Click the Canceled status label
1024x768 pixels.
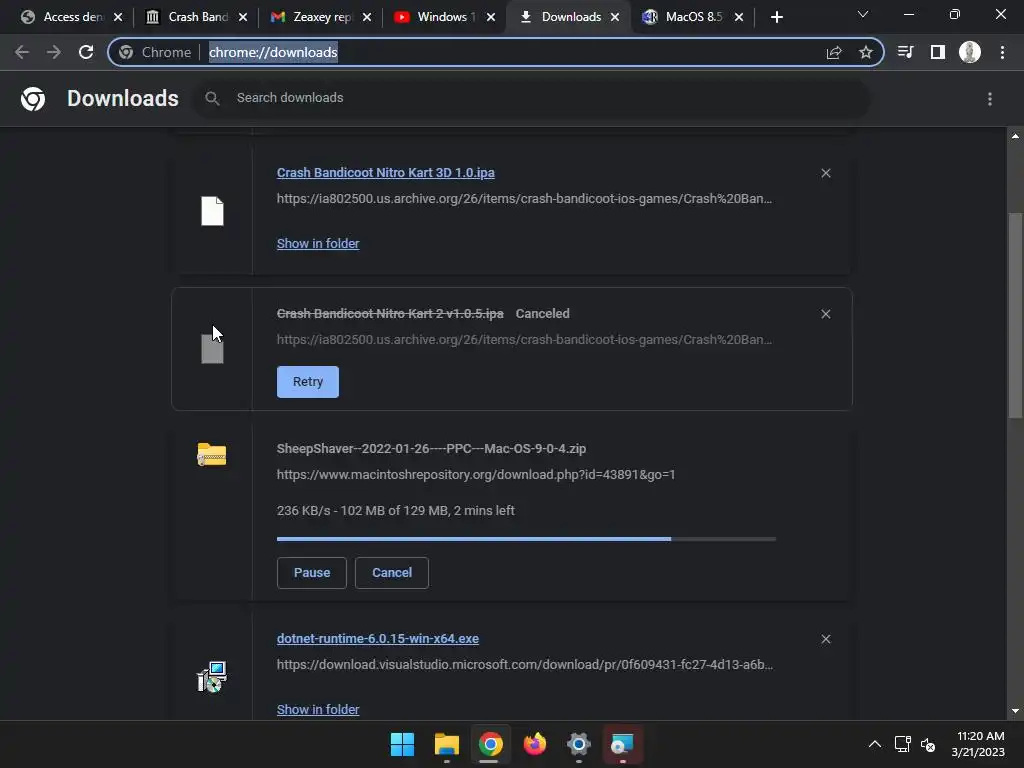coord(542,314)
